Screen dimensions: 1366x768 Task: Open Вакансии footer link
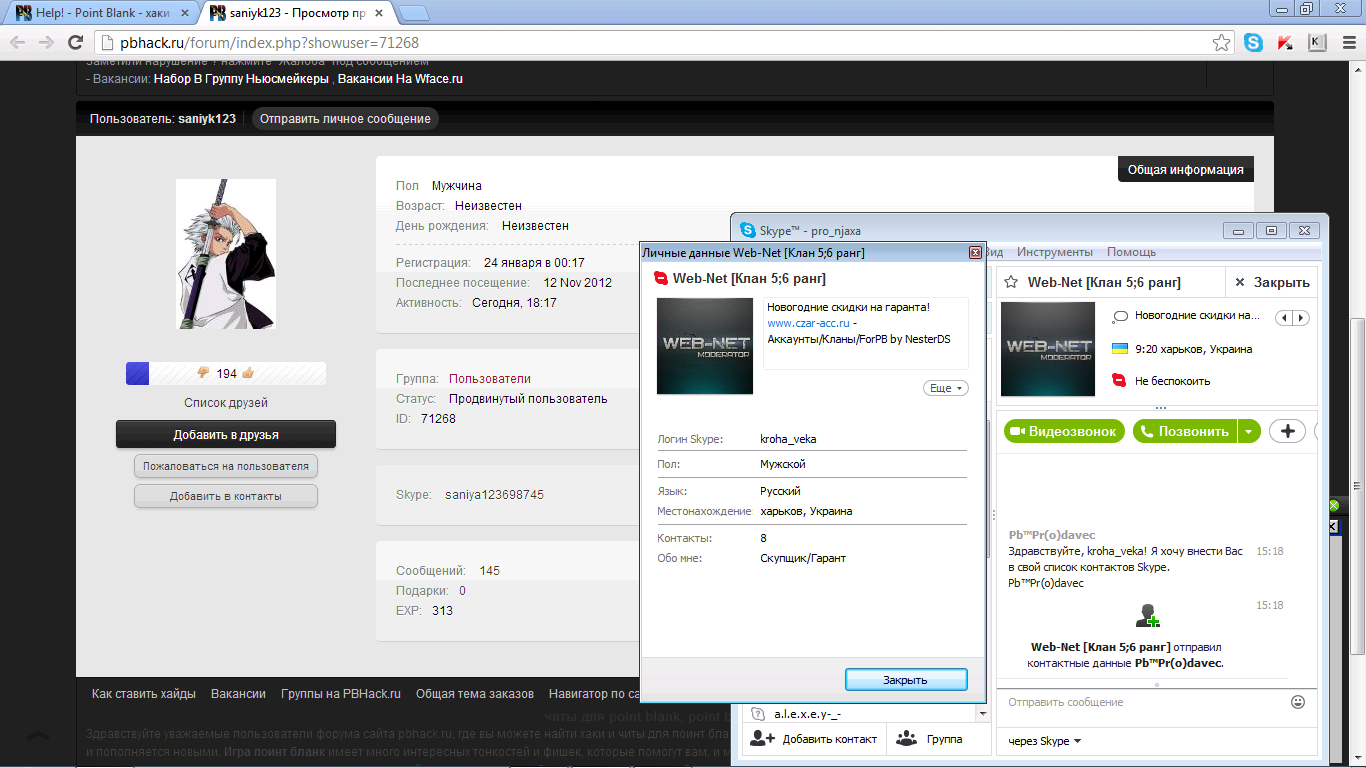click(x=238, y=694)
